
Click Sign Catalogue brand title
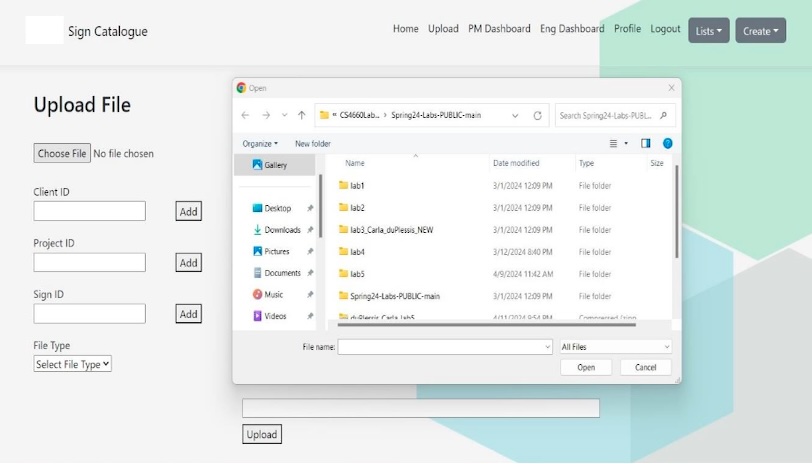pyautogui.click(x=108, y=32)
